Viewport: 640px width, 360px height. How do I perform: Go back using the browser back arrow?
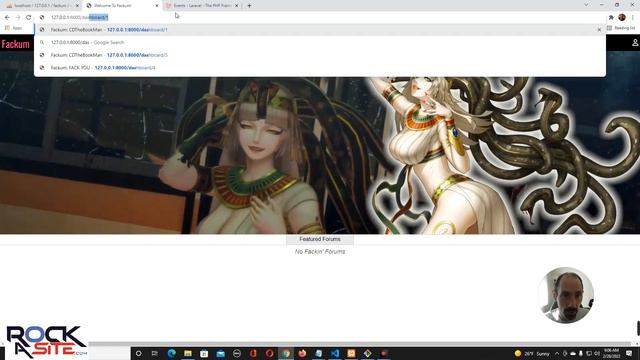(7, 17)
